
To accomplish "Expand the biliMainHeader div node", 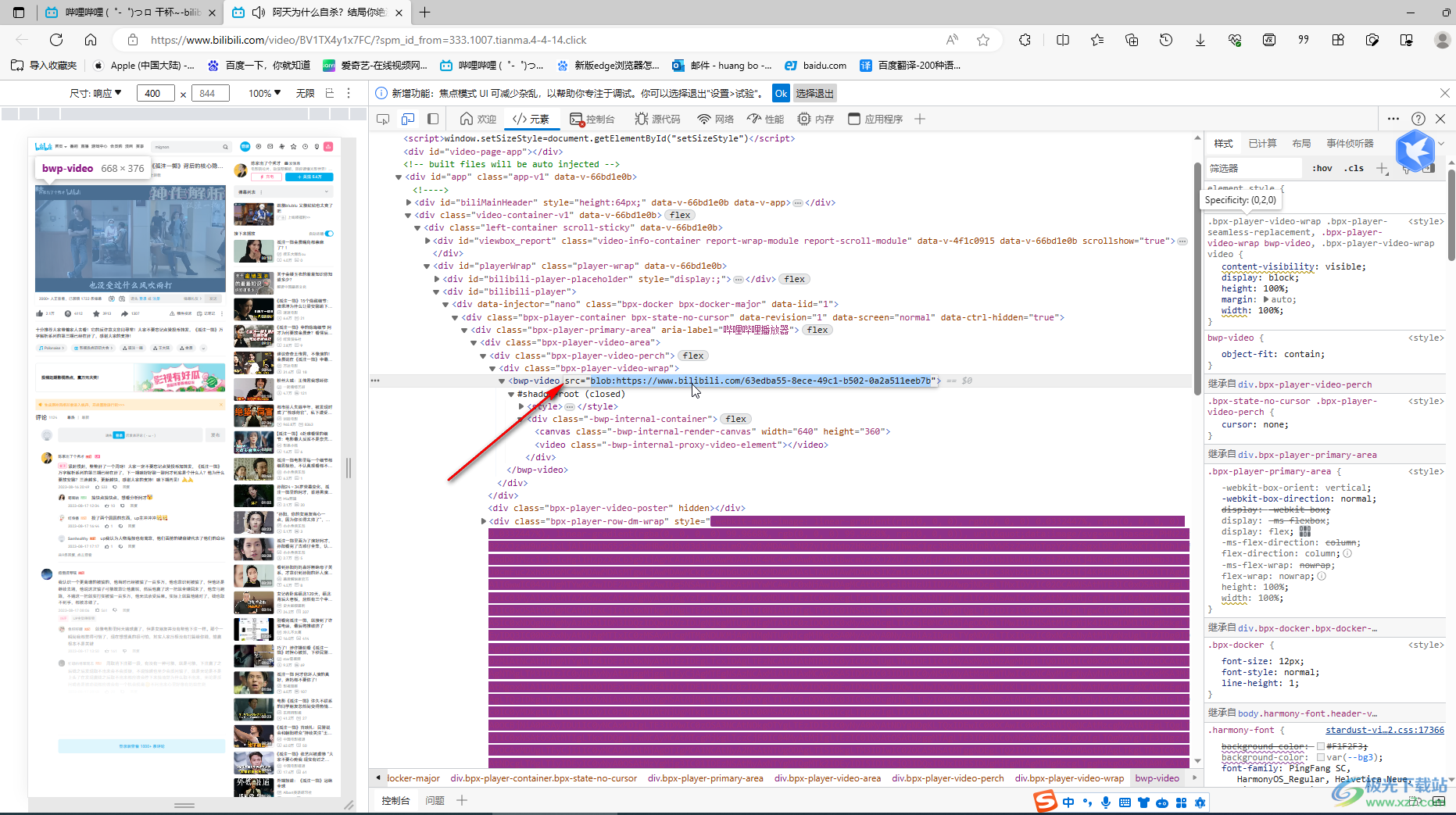I will 408,202.
